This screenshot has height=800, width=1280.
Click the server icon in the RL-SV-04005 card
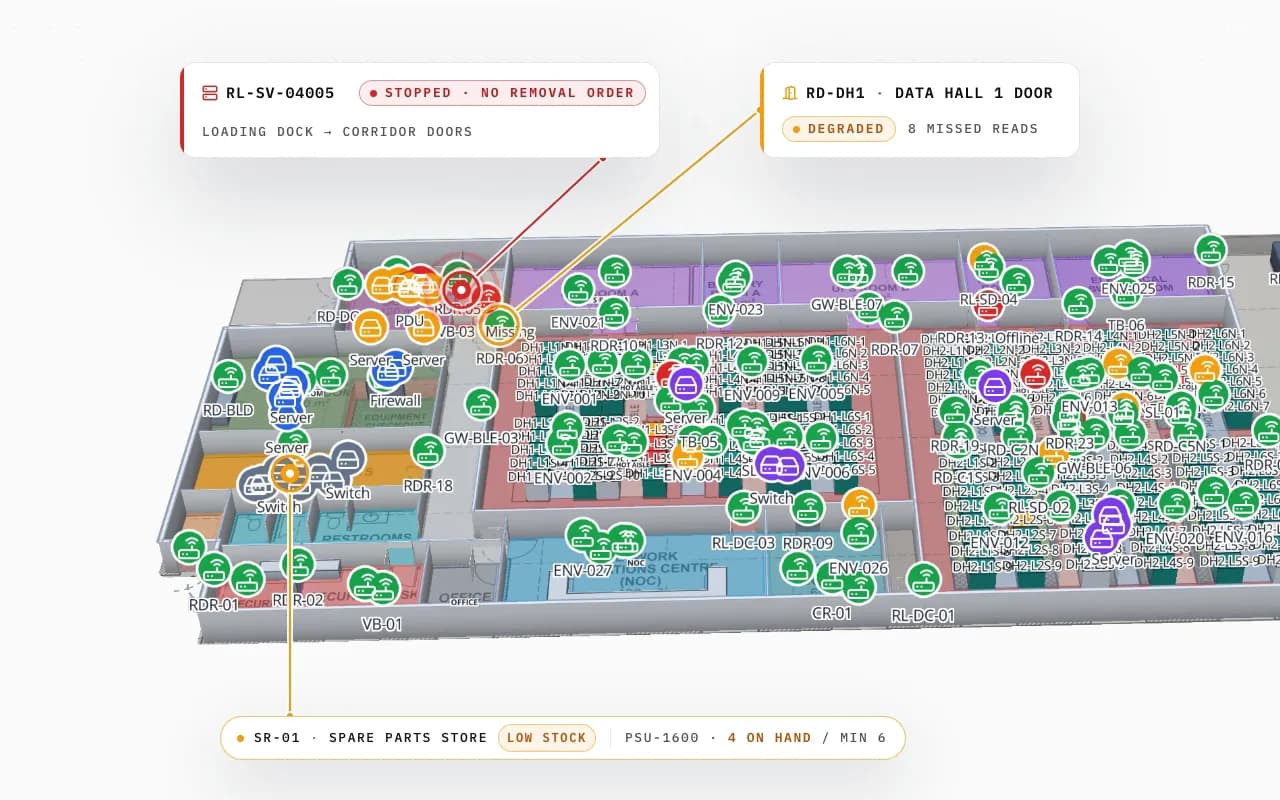click(210, 93)
